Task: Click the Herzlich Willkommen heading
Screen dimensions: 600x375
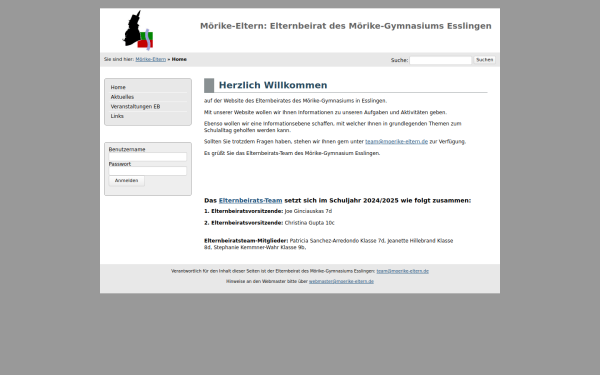Action: pos(273,85)
